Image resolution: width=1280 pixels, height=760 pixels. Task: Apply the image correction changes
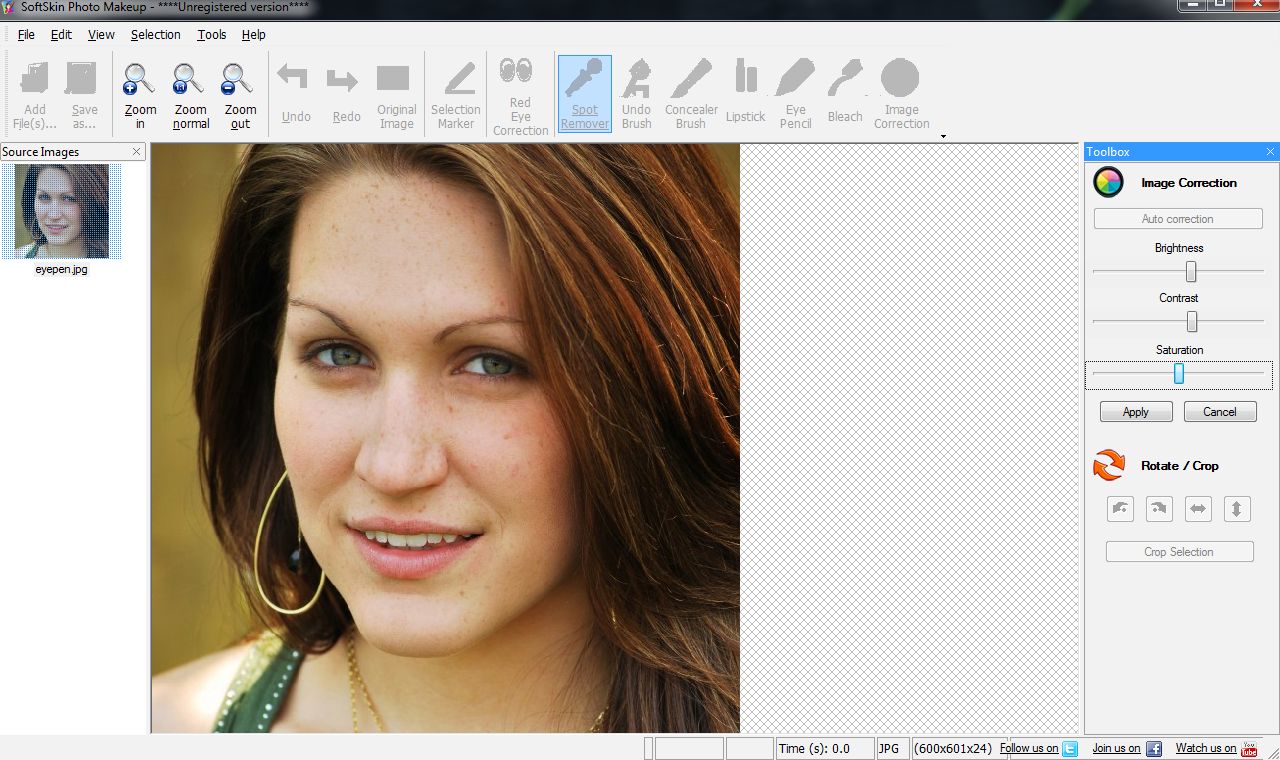coord(1136,412)
